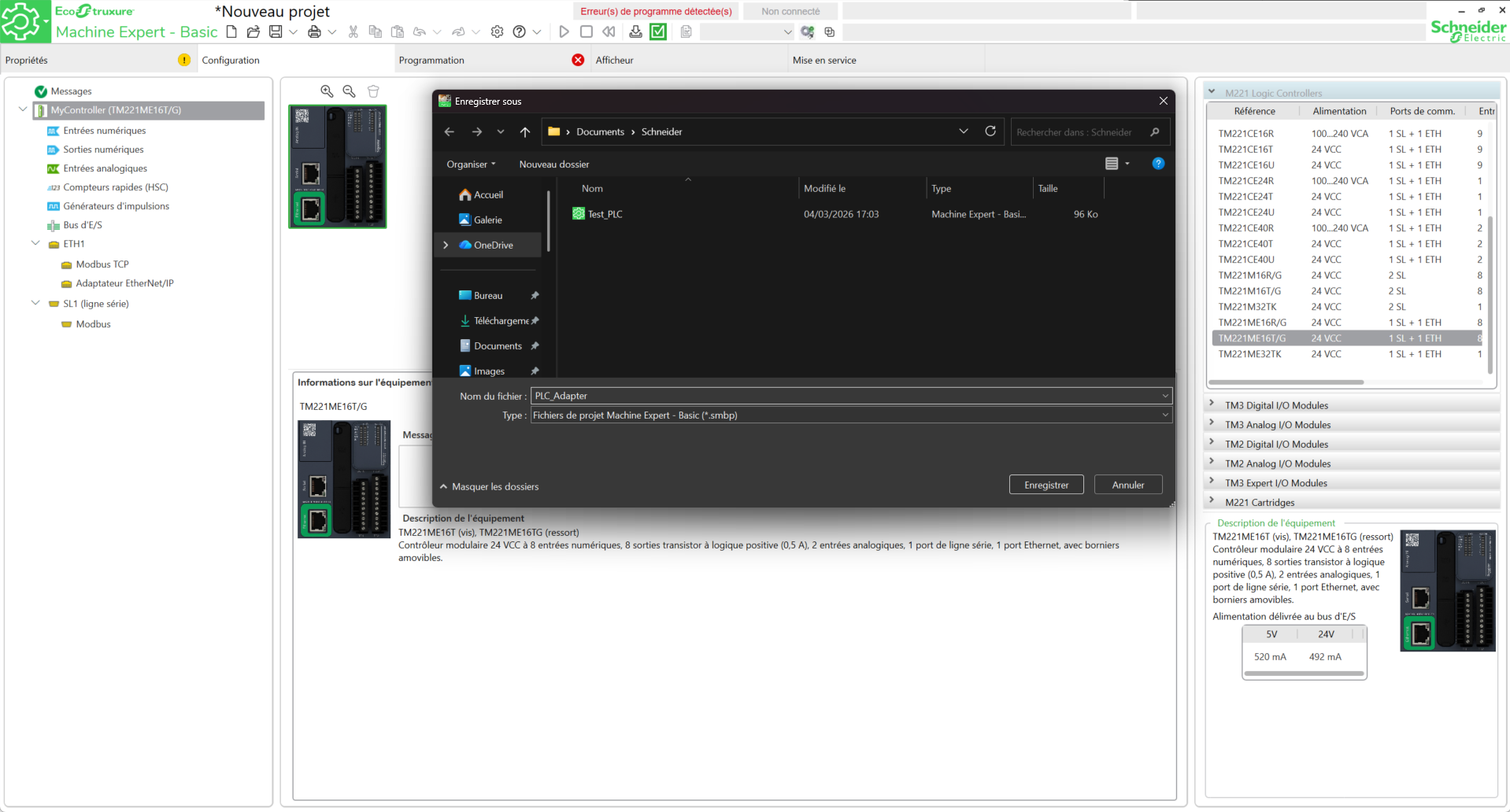
Task: Open the Organiser menu
Action: tap(471, 164)
